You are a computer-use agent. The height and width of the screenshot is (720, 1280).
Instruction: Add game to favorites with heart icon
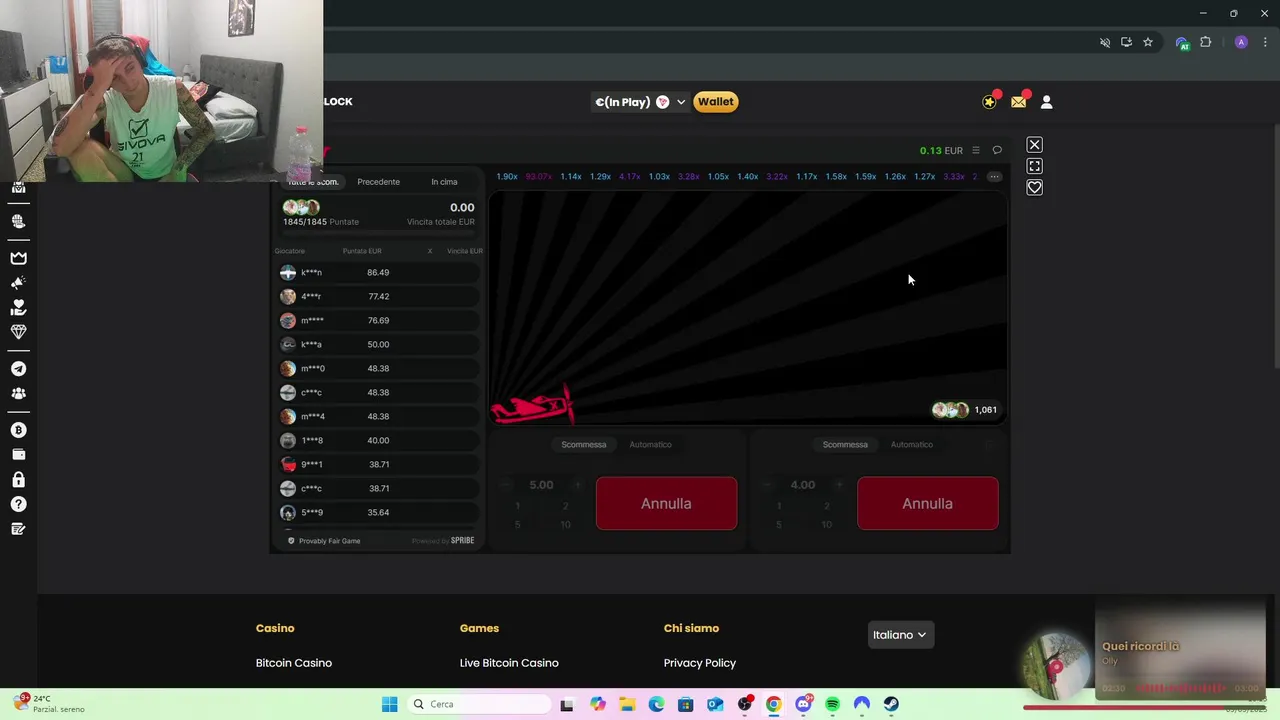pos(1035,187)
